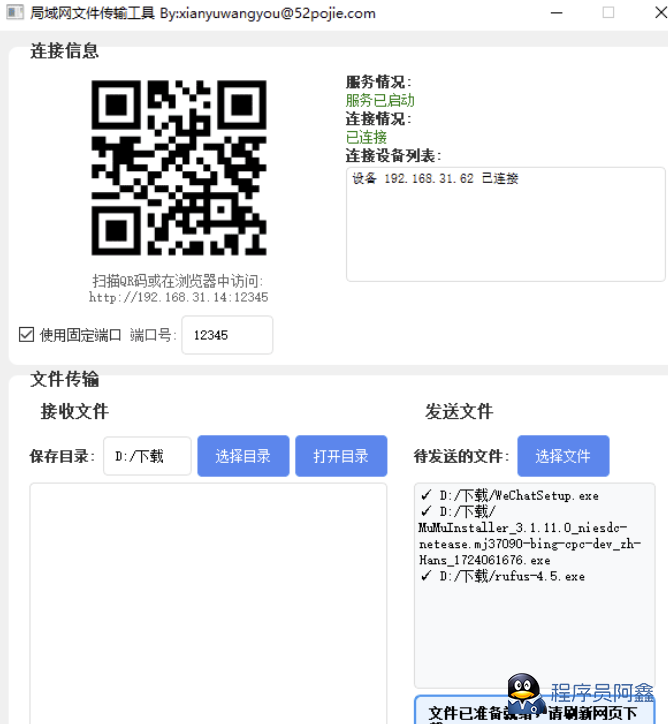Click the green 已连接 status text
The image size is (668, 724).
click(366, 137)
